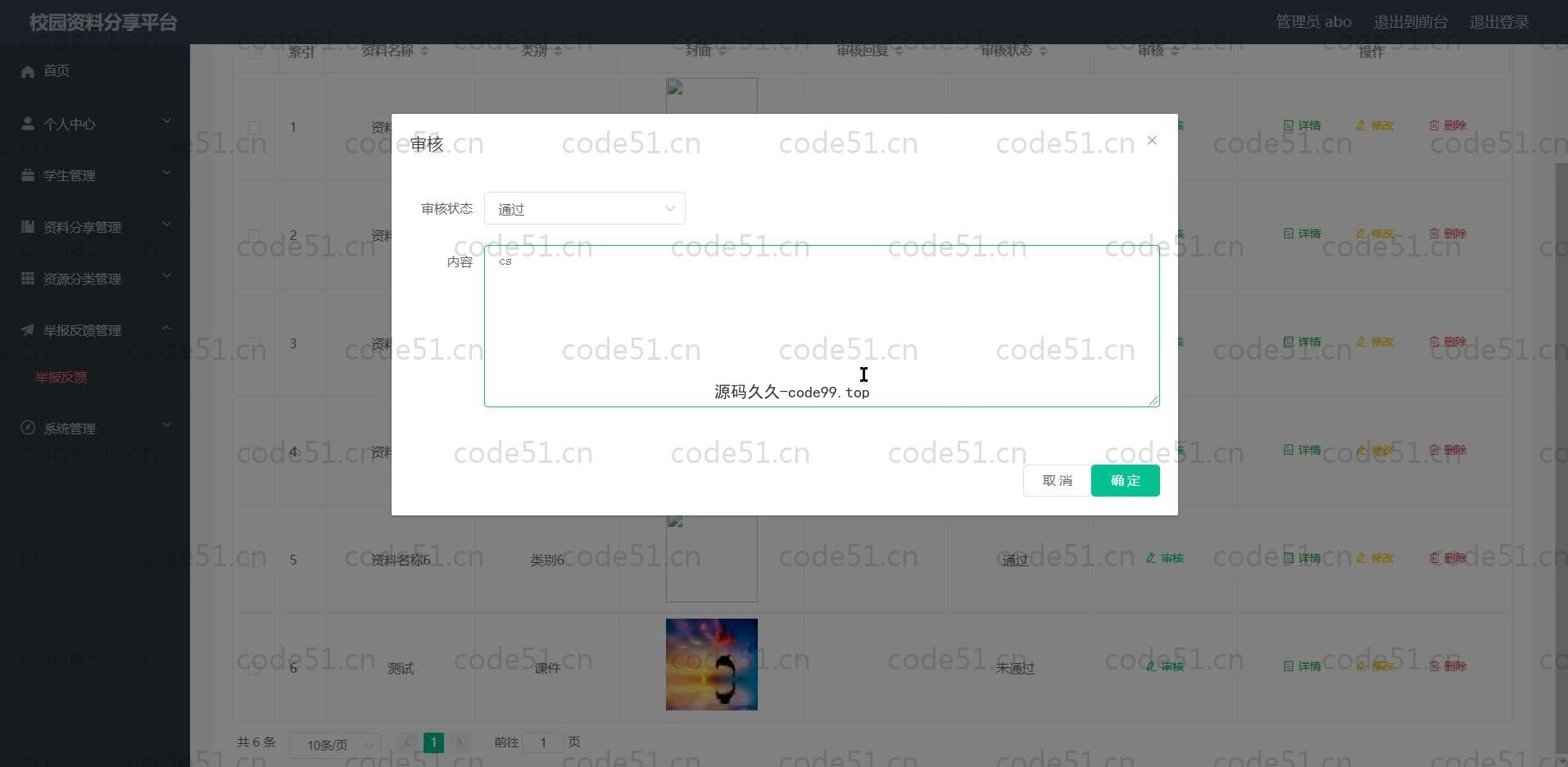Click 审核 in the 测试 row
This screenshot has width=1568, height=767.
point(1165,666)
